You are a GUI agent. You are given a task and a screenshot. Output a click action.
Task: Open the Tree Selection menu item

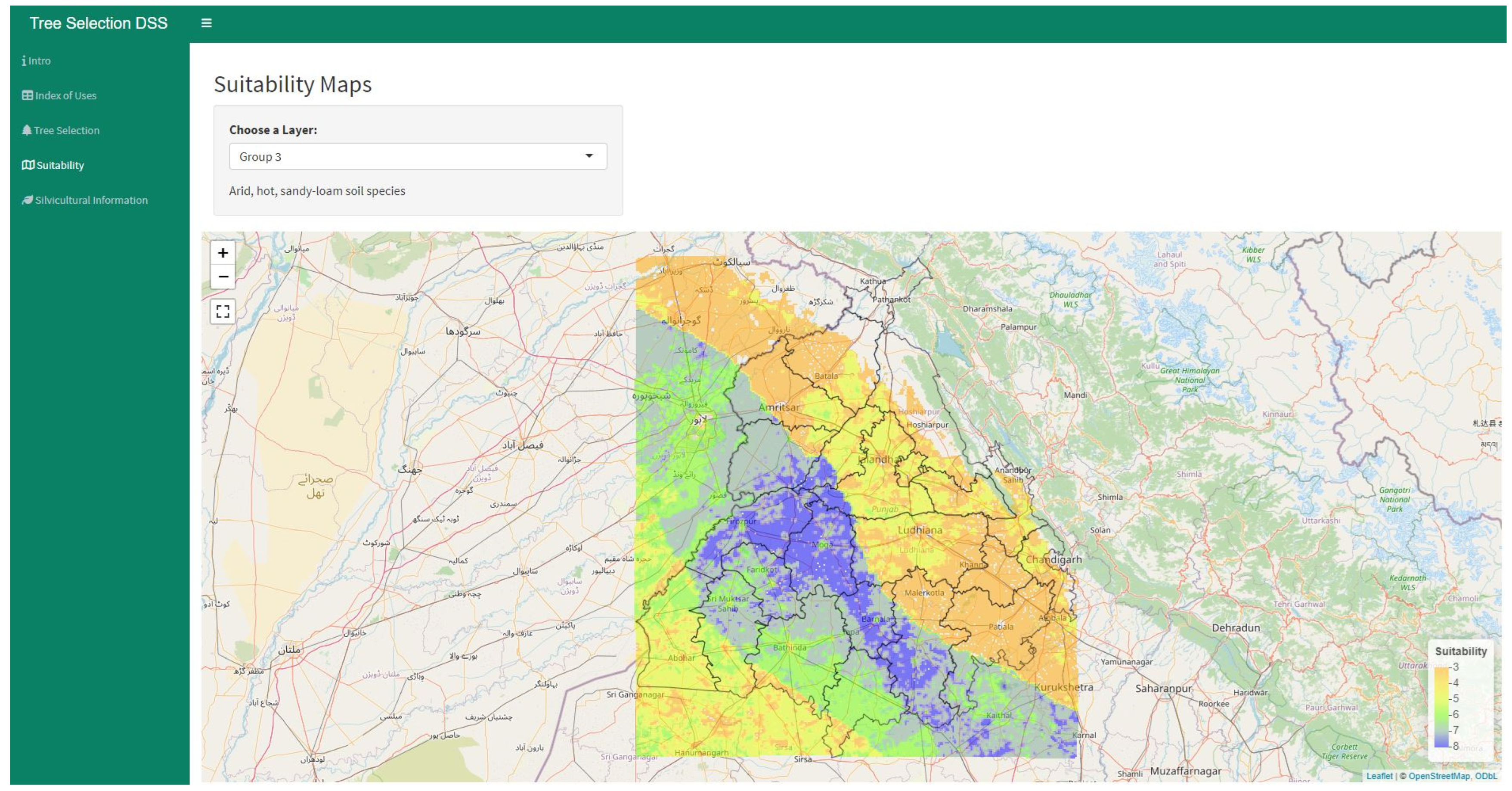pyautogui.click(x=66, y=130)
